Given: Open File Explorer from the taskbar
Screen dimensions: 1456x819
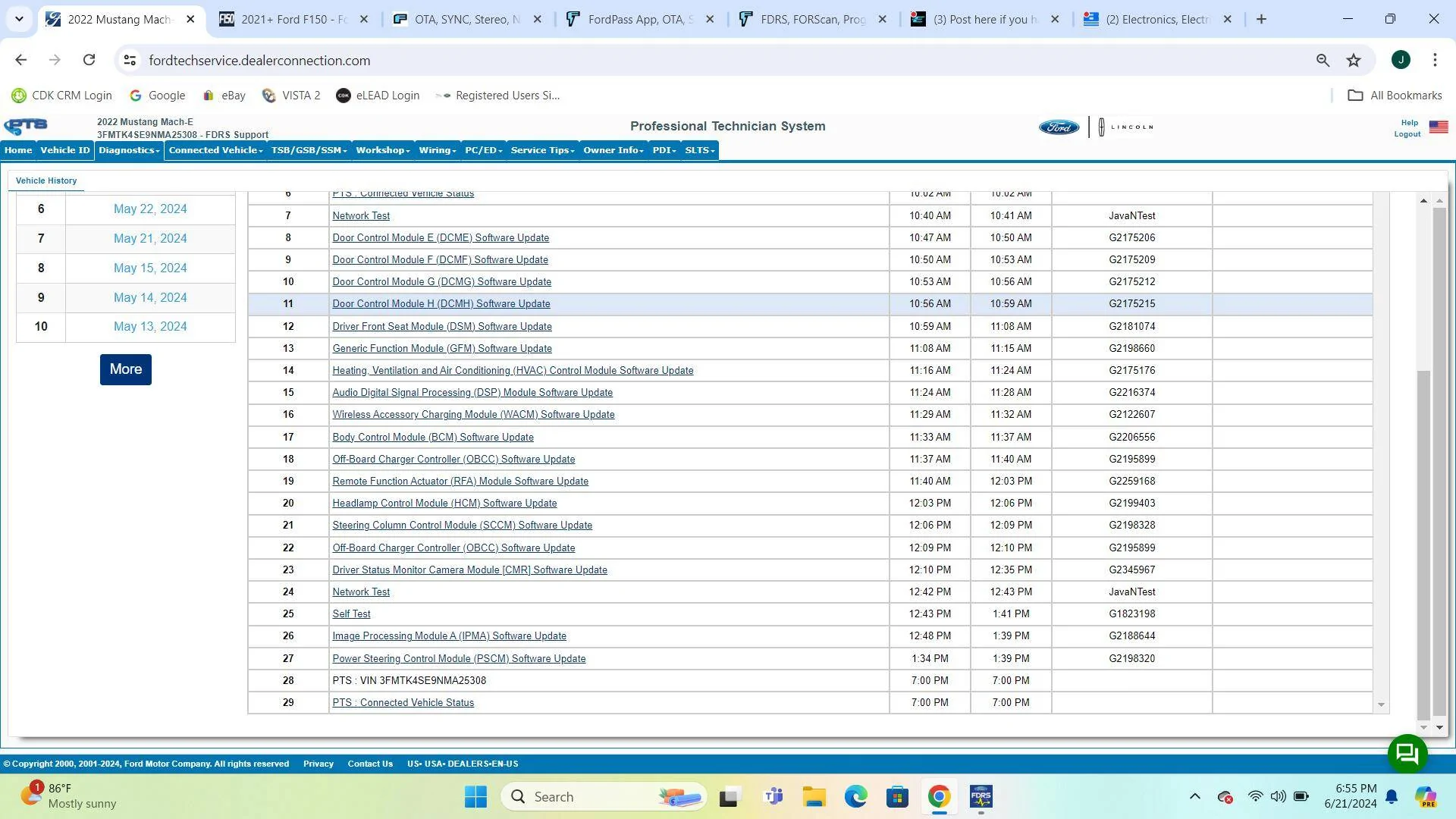Looking at the screenshot, I should click(x=814, y=797).
